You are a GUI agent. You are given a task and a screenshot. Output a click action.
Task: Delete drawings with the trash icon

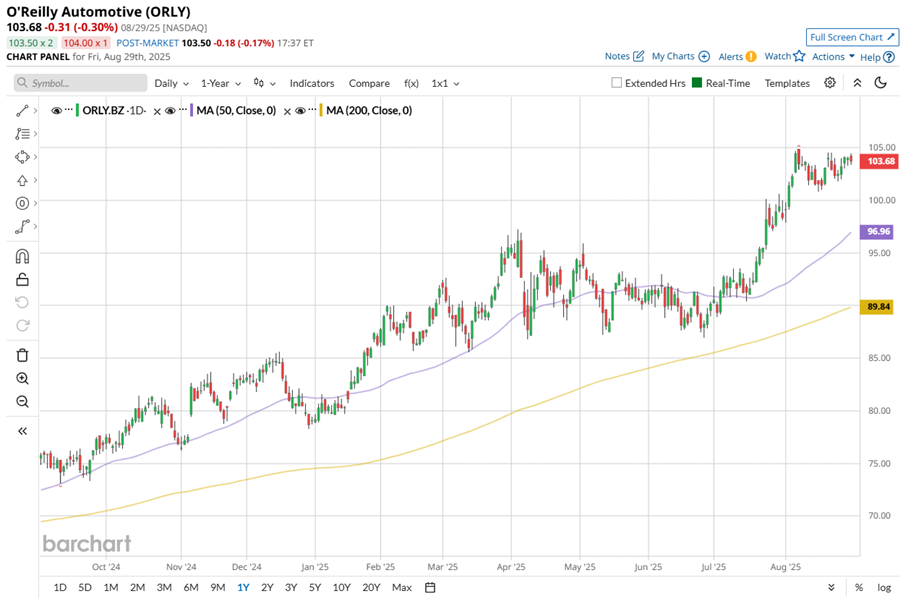pyautogui.click(x=22, y=355)
